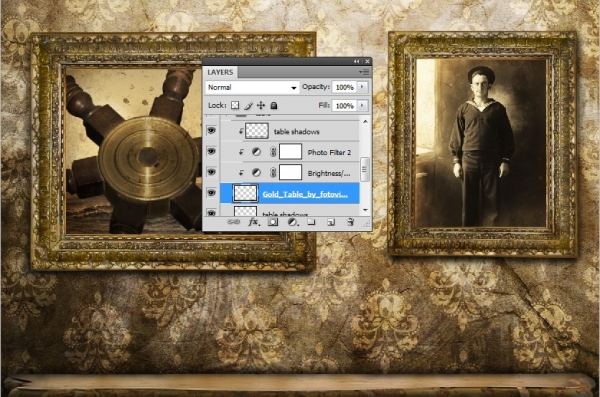This screenshot has height=397, width=600.
Task: Click clipping arrow on Photo Filter 2
Action: tap(241, 152)
